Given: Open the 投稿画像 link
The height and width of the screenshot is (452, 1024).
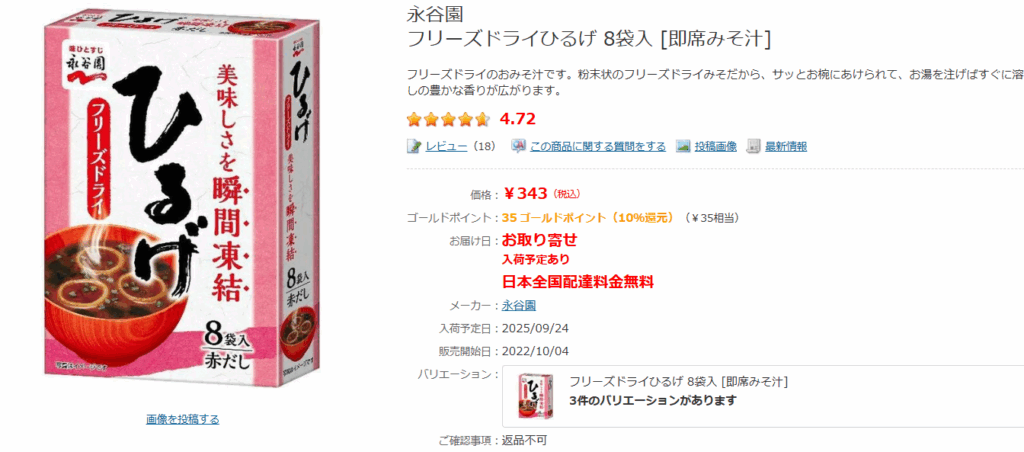Looking at the screenshot, I should click(x=715, y=146).
